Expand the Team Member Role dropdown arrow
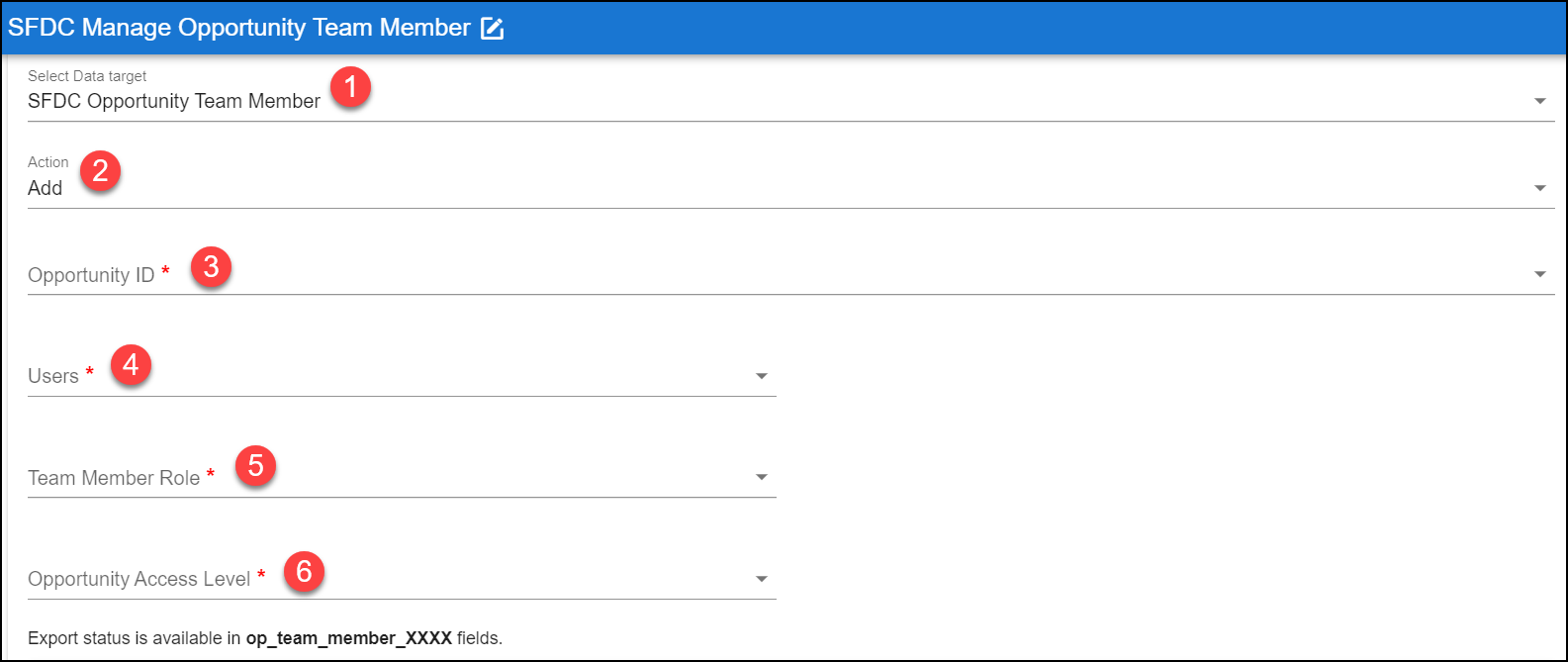The width and height of the screenshot is (1568, 662). tap(761, 477)
